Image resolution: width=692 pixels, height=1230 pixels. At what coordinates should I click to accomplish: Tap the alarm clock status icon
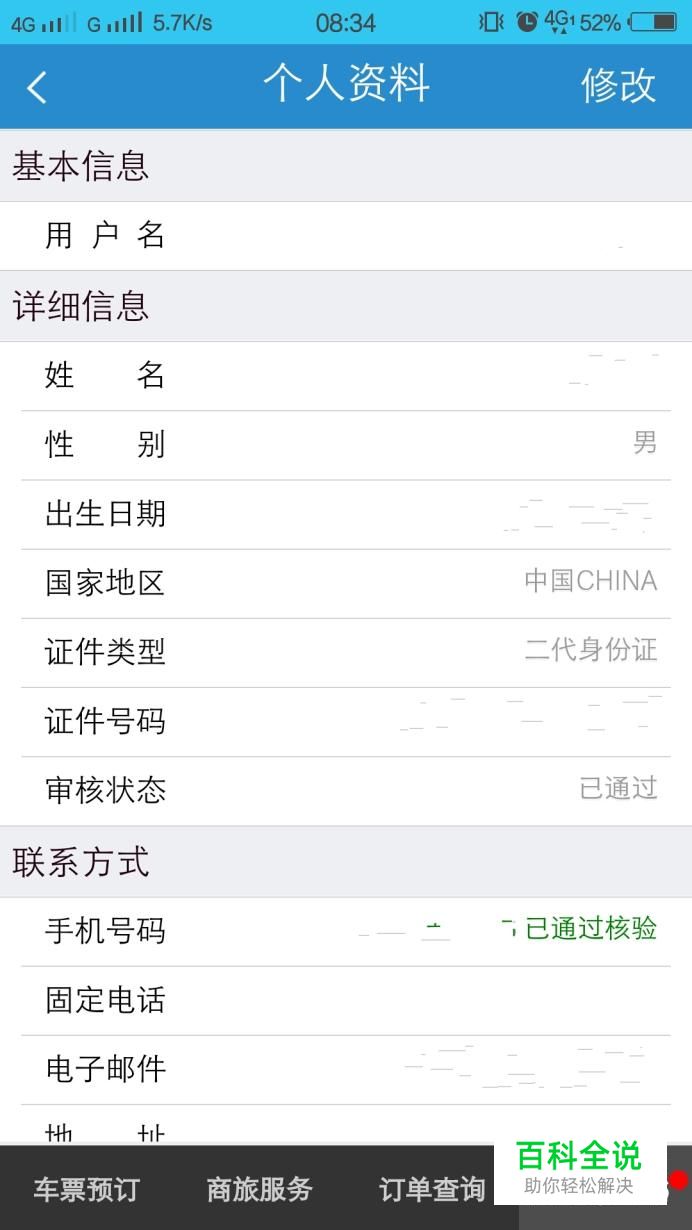click(x=527, y=21)
